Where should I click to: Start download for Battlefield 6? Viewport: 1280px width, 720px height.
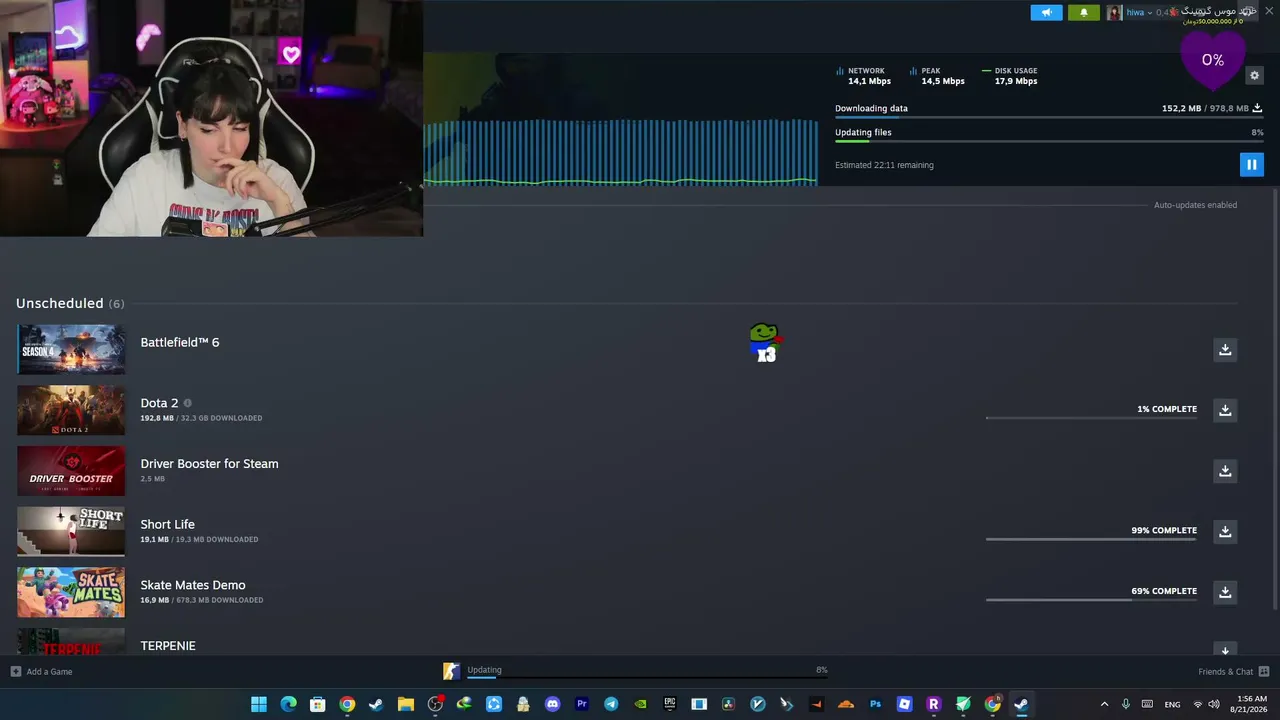coord(1225,349)
